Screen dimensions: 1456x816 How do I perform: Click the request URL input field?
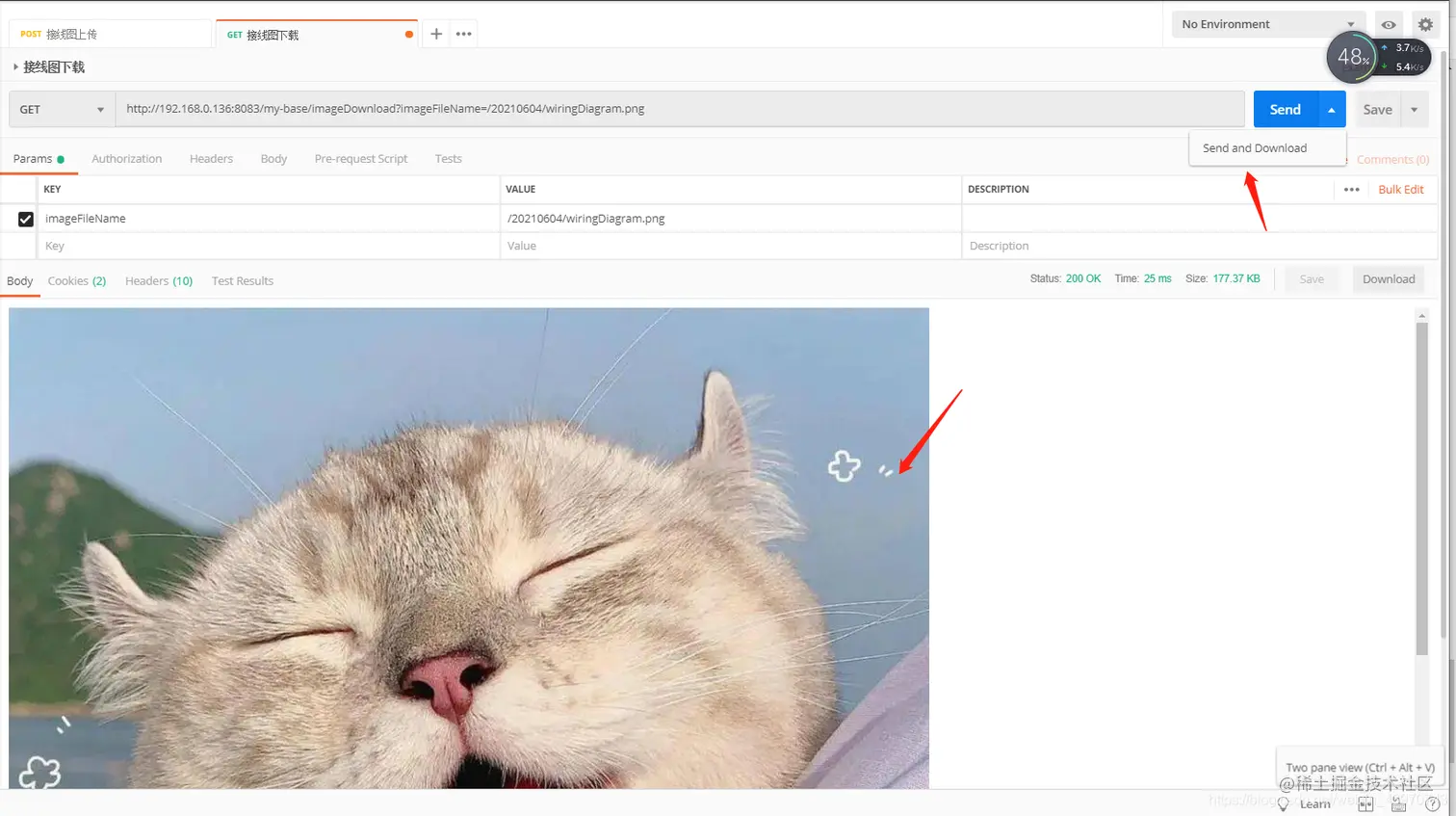coord(680,109)
